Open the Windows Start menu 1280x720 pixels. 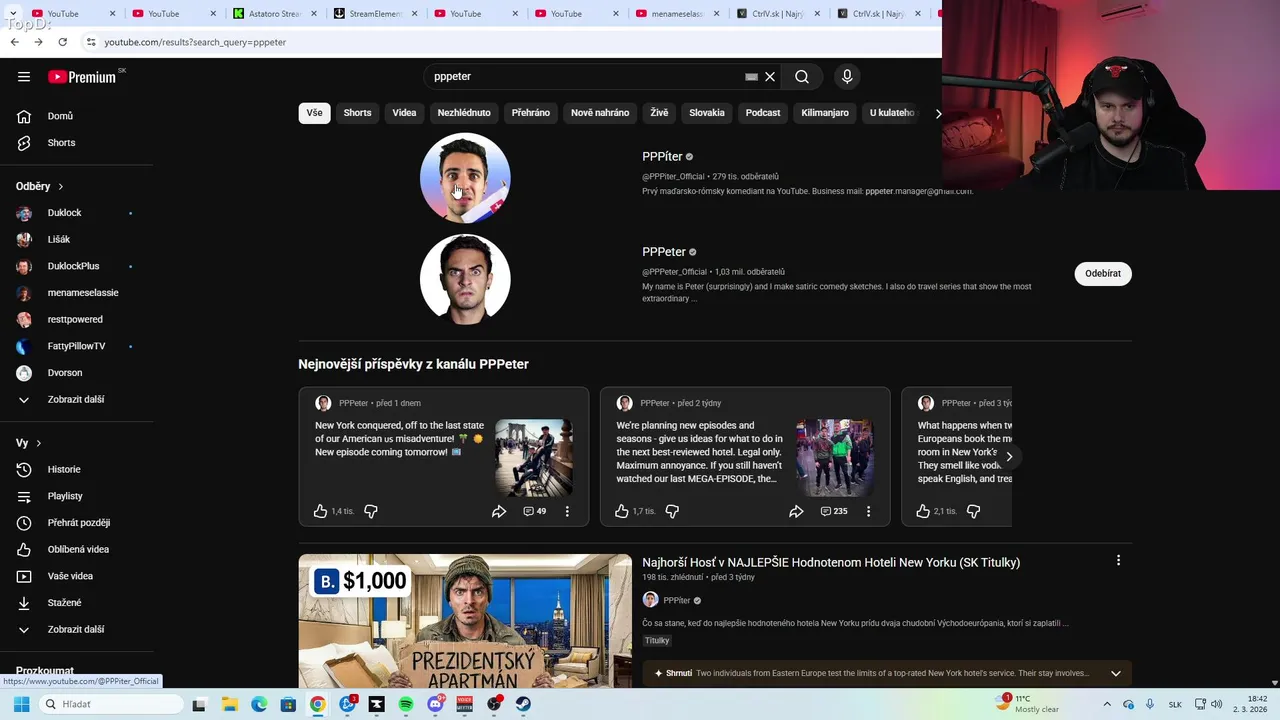pyautogui.click(x=21, y=704)
